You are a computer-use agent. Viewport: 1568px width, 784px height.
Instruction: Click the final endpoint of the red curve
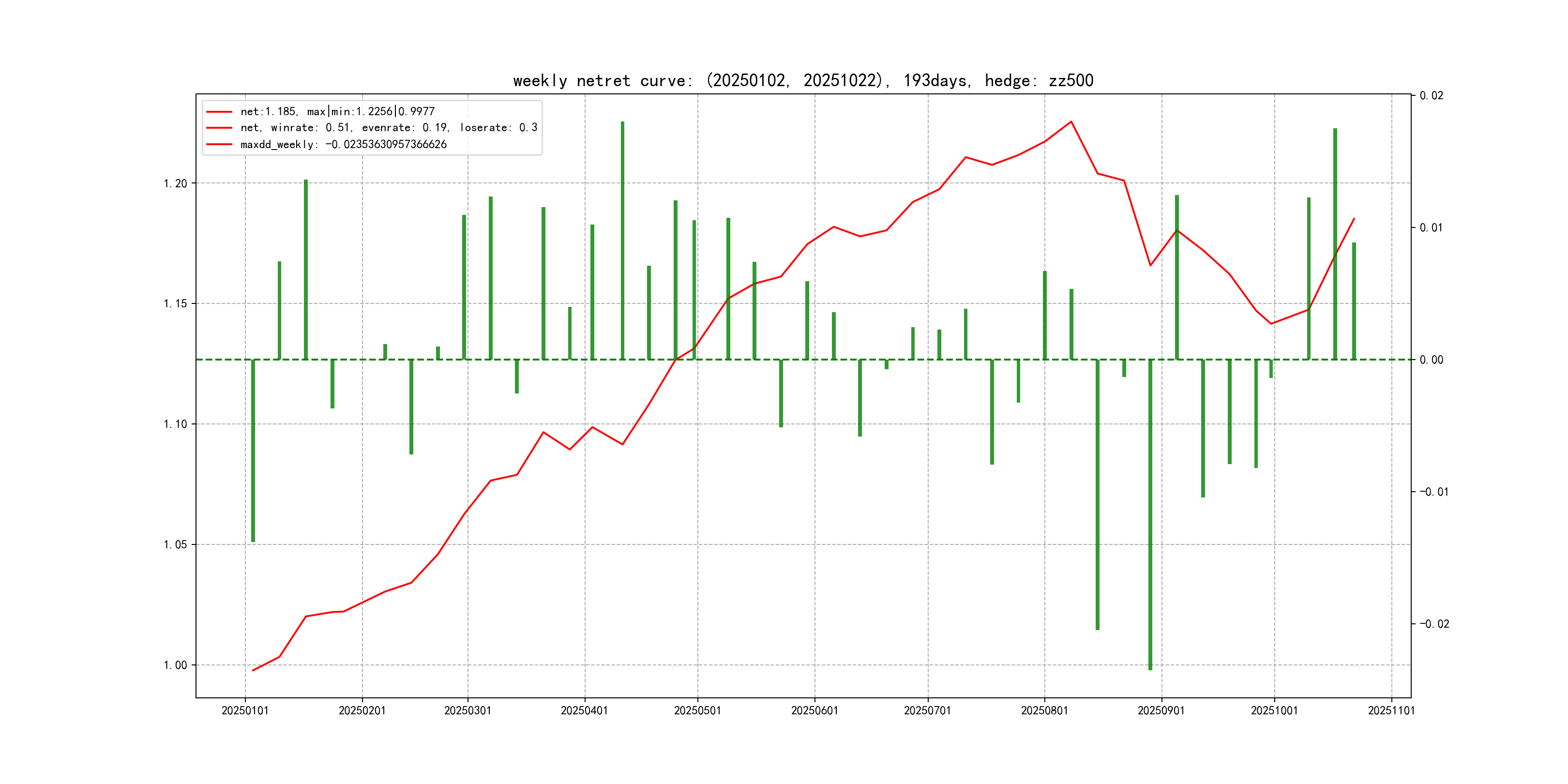1354,219
